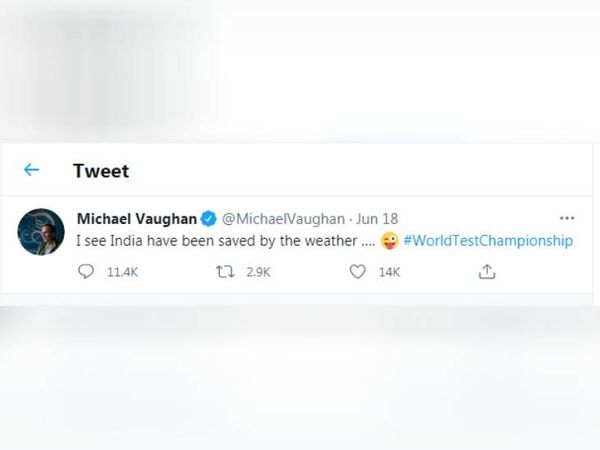Viewport: 600px width, 450px height.
Task: Click the 11.4K reply count
Action: [122, 272]
